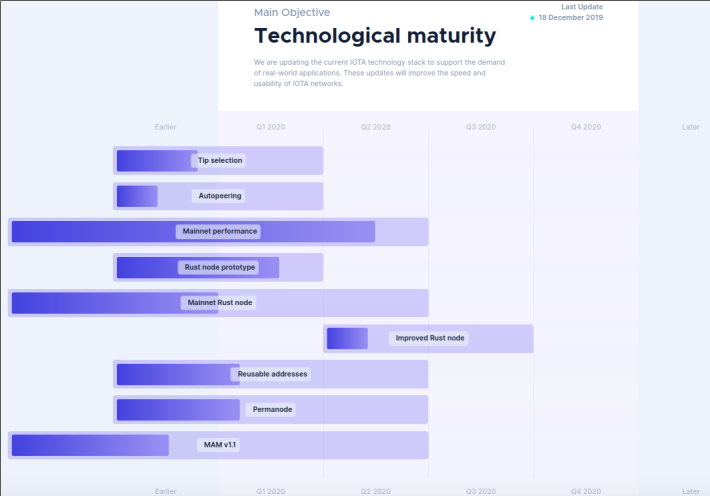Click the Q4 2020 top column header
710x496 pixels.
586,127
